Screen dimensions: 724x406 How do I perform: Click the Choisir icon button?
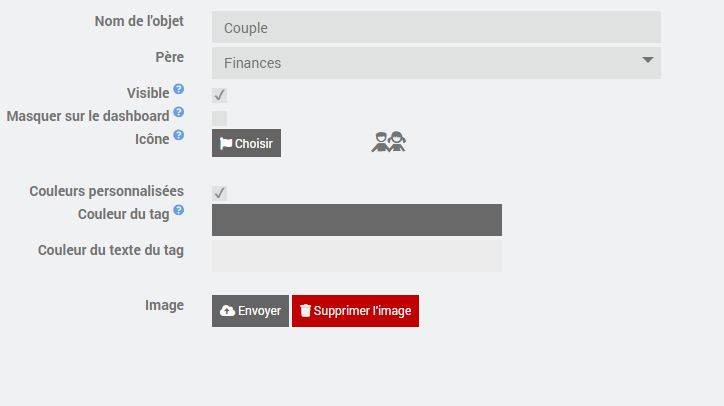247,143
